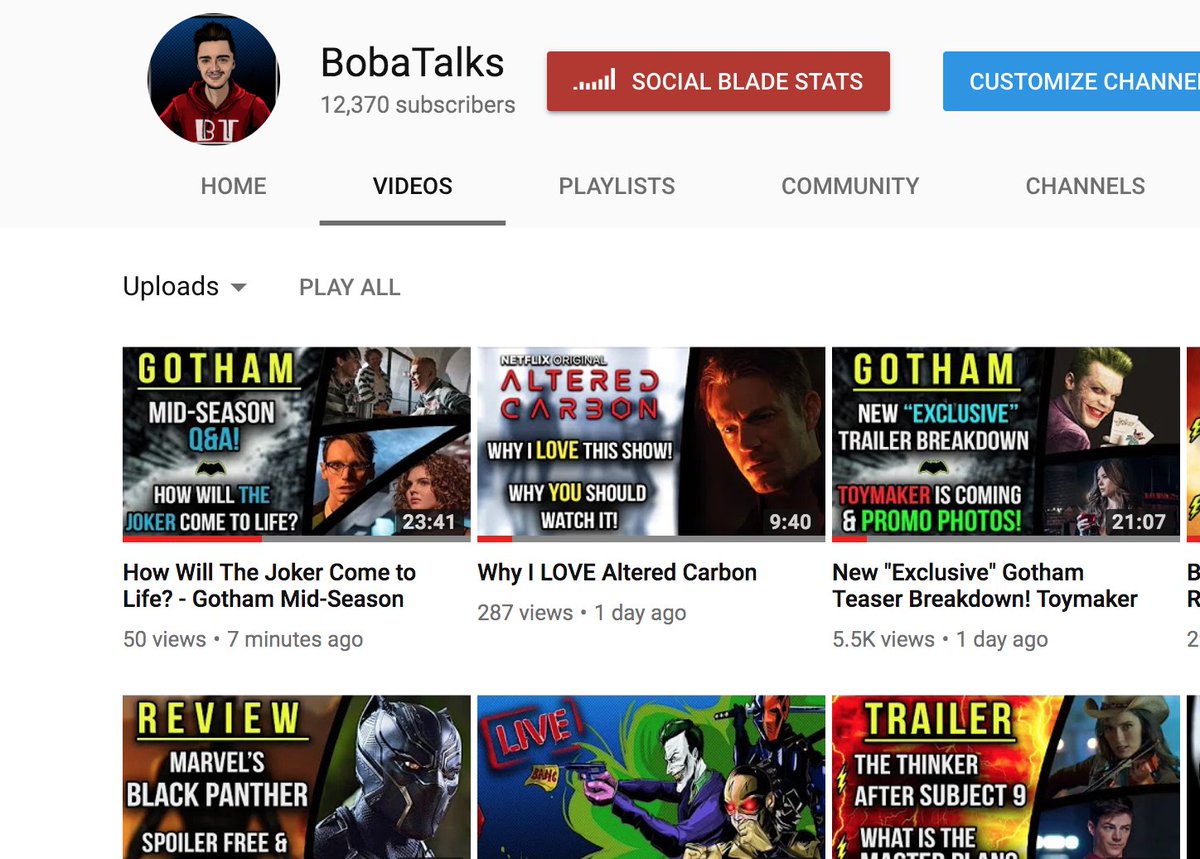Click the BobaTalks channel name

[x=412, y=63]
